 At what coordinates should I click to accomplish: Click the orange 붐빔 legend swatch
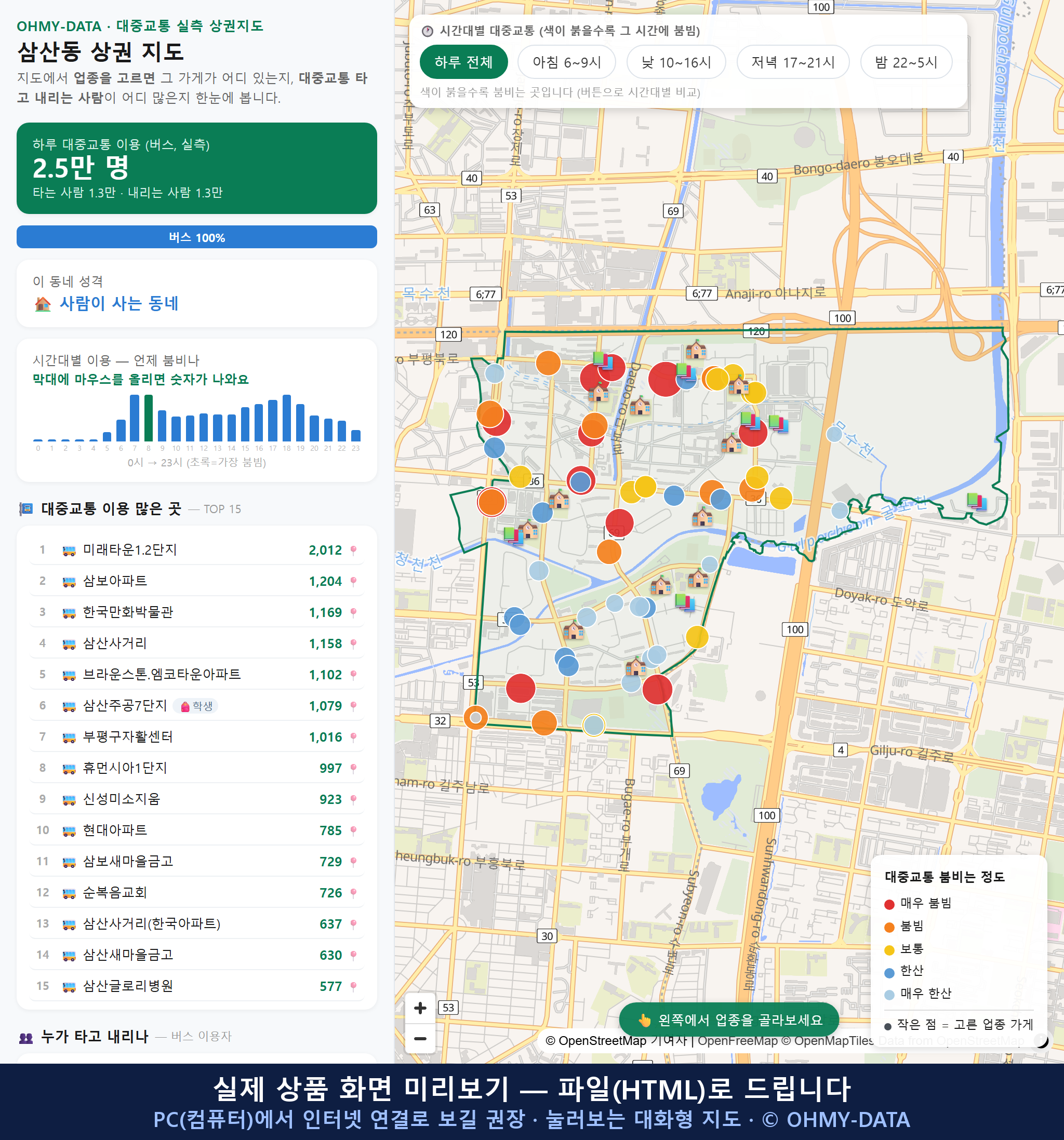[889, 927]
